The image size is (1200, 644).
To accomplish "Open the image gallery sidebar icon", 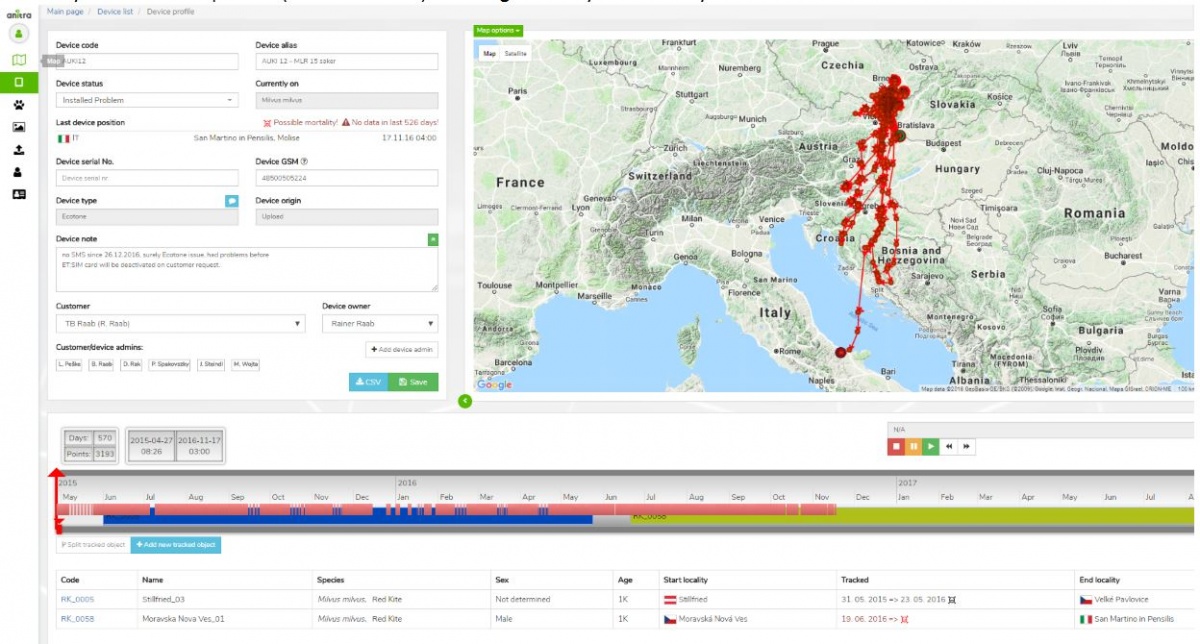I will 18,127.
